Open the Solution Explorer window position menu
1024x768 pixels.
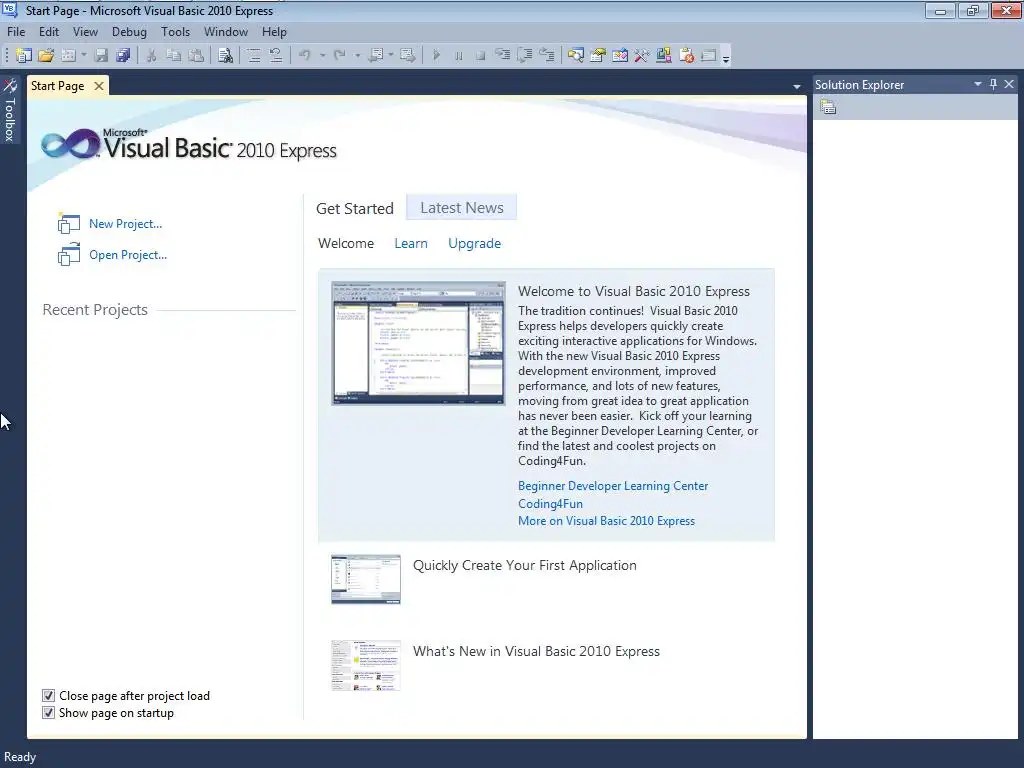[978, 84]
